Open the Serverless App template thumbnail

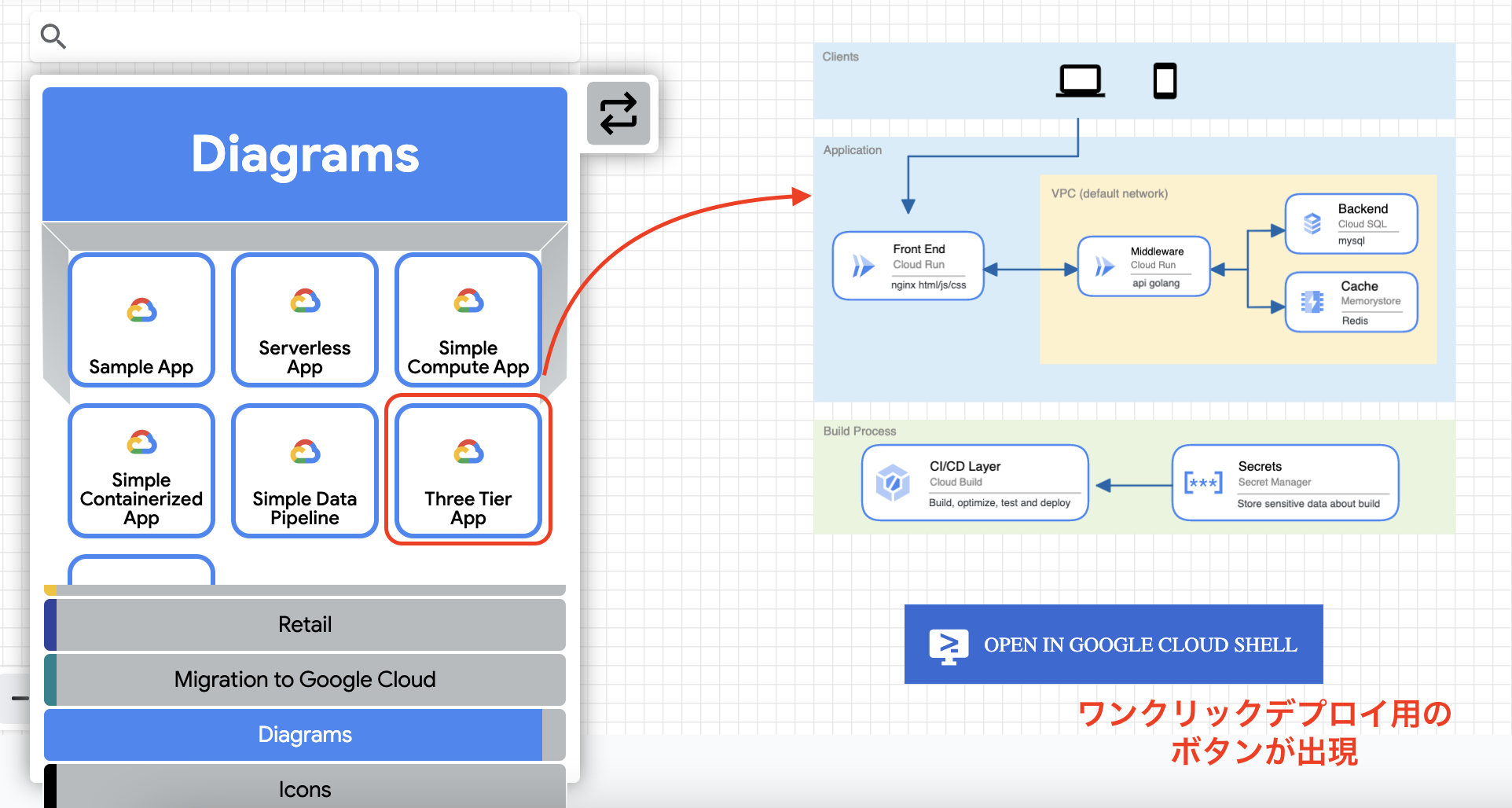(x=304, y=320)
